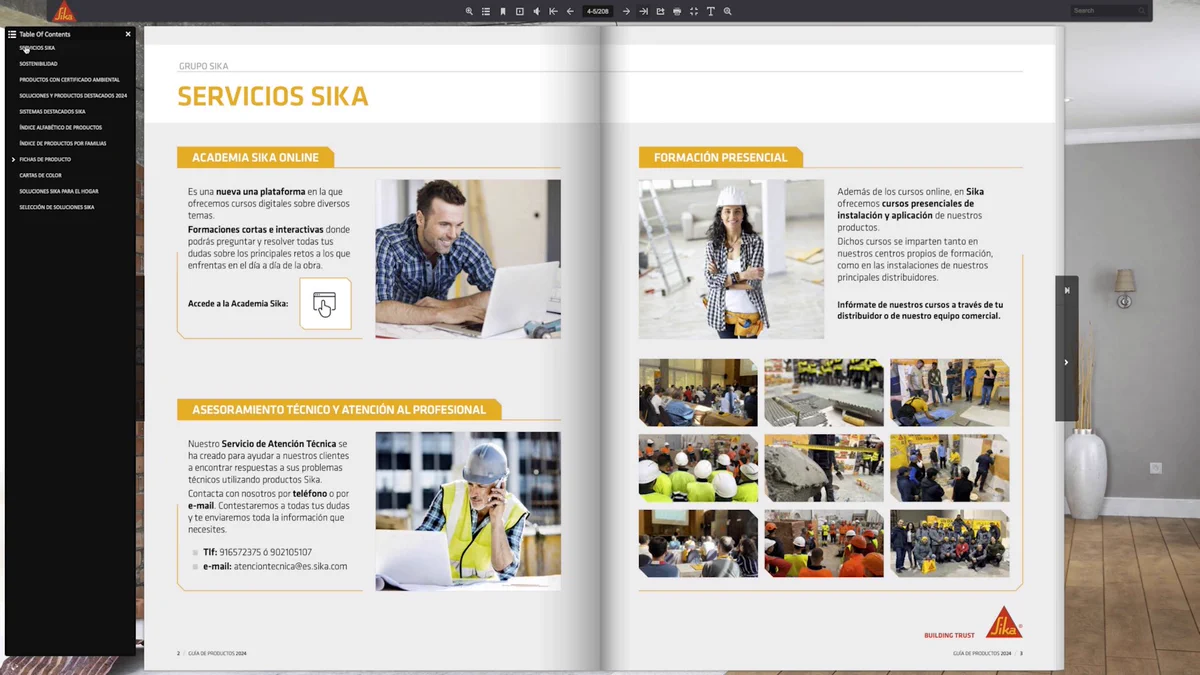Click the Sika logo in top-left corner

click(x=63, y=12)
